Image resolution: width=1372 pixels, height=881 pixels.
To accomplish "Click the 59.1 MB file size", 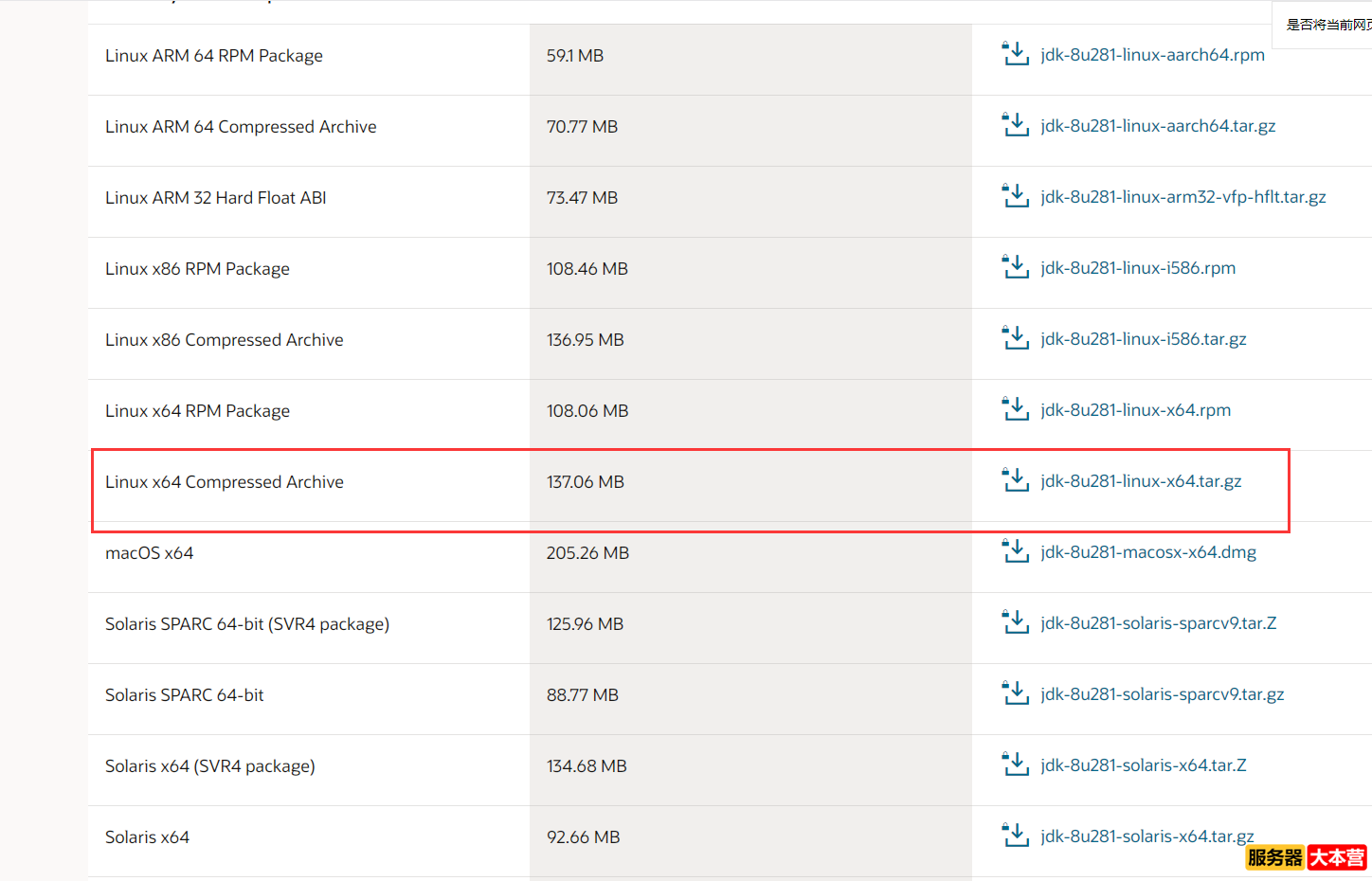I will (575, 56).
